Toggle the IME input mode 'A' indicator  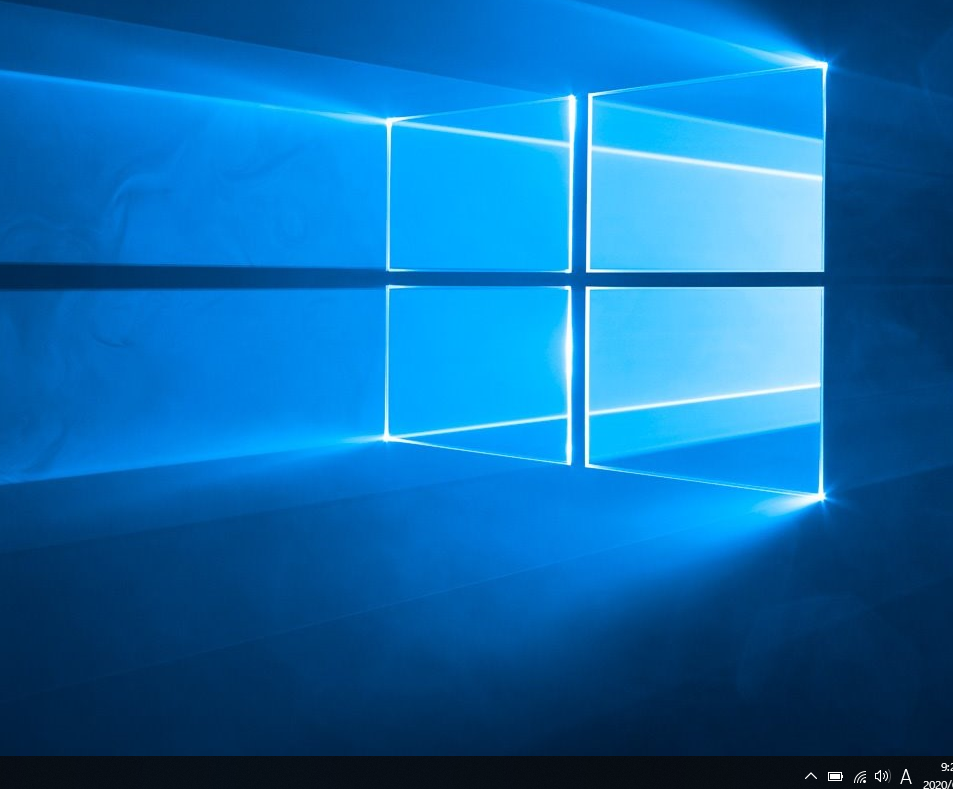point(906,776)
